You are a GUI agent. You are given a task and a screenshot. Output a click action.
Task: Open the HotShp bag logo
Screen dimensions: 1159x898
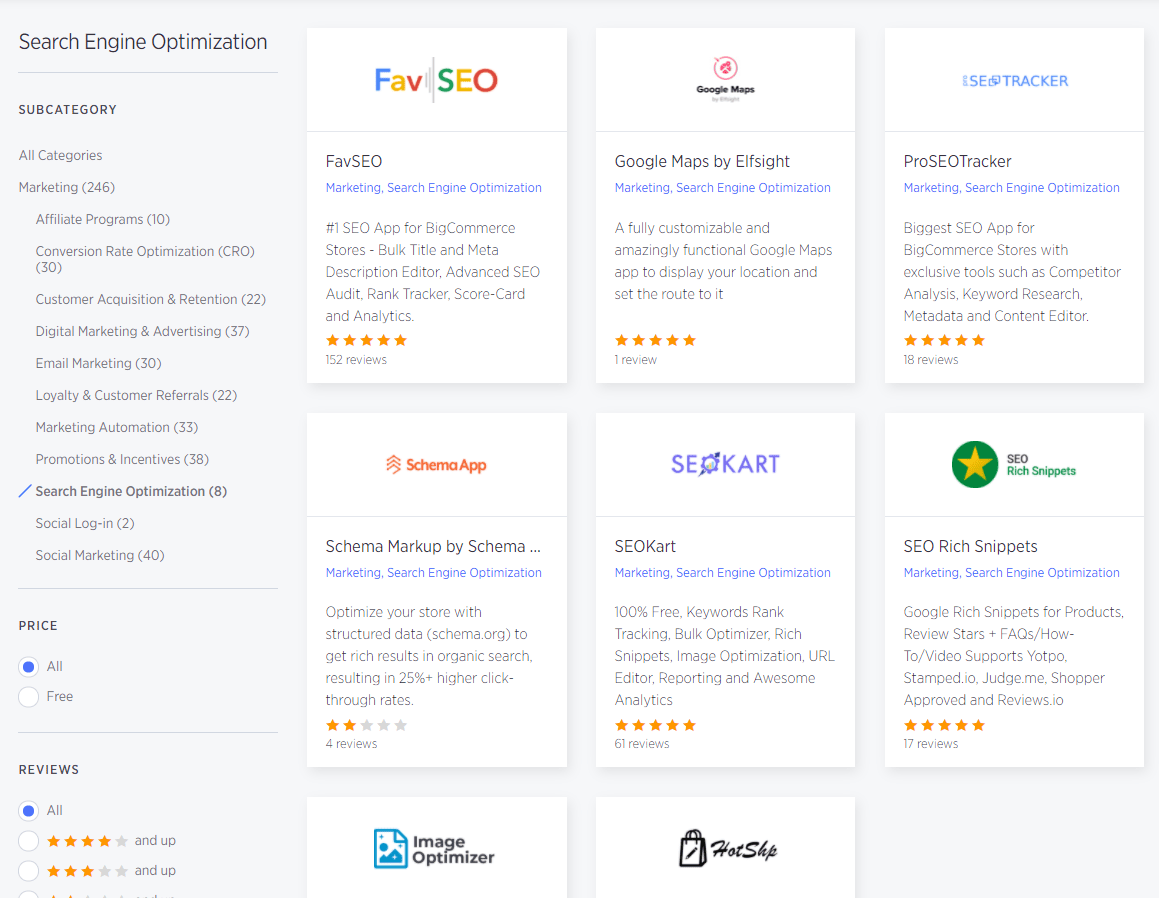(x=727, y=848)
